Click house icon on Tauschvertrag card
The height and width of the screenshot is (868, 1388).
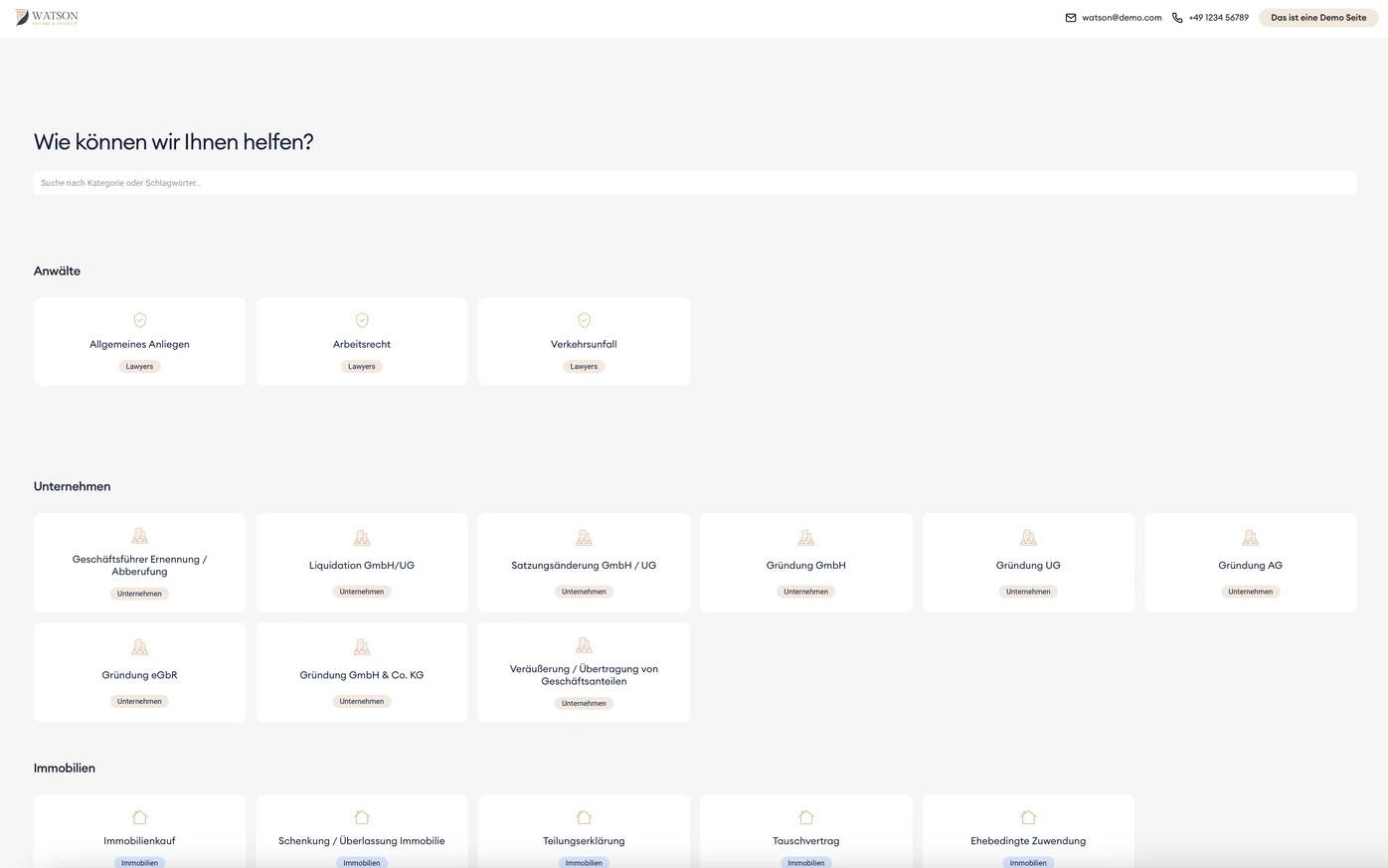point(806,817)
